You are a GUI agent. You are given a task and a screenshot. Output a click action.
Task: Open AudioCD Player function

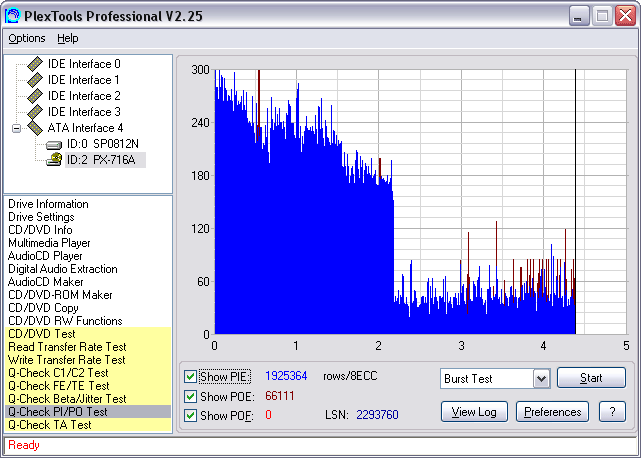(x=45, y=256)
